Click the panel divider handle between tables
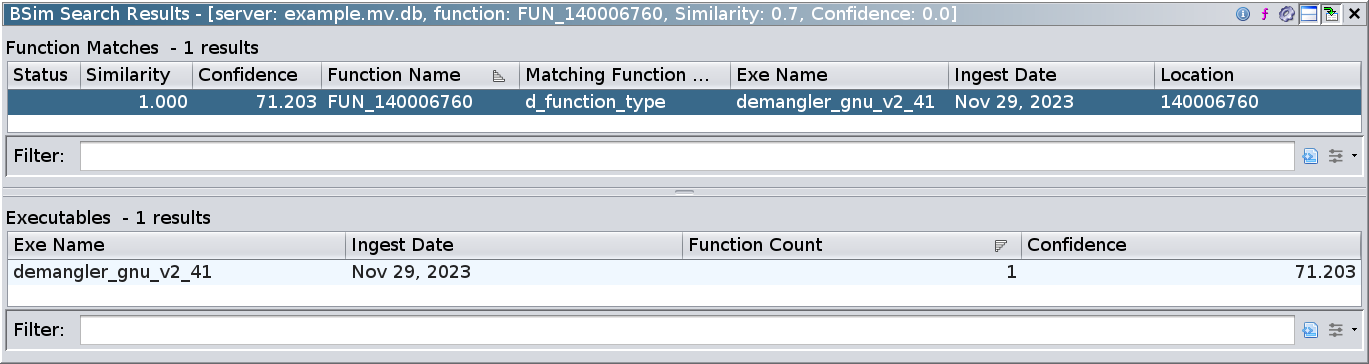Screen dimensions: 1369x364 (684, 191)
